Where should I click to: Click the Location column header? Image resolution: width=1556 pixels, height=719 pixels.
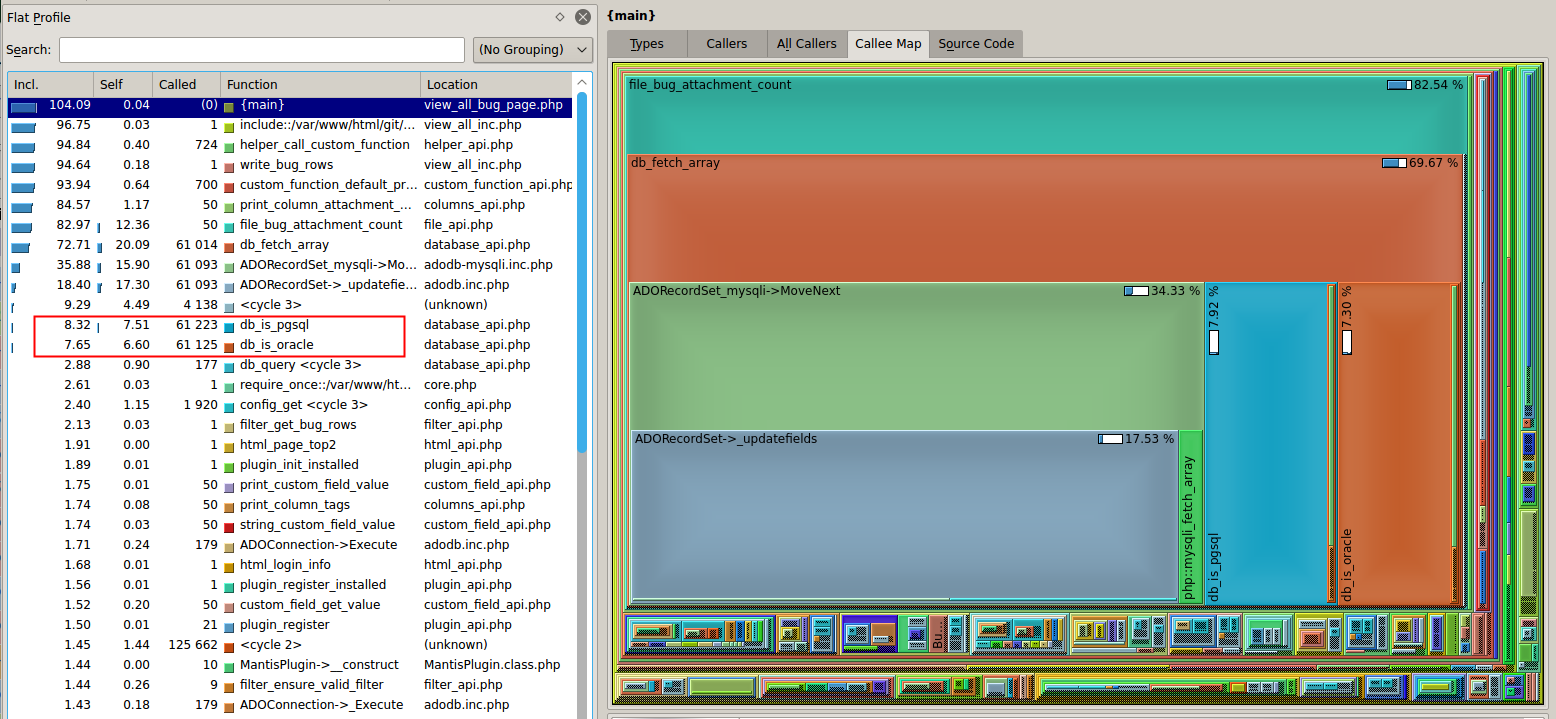495,85
